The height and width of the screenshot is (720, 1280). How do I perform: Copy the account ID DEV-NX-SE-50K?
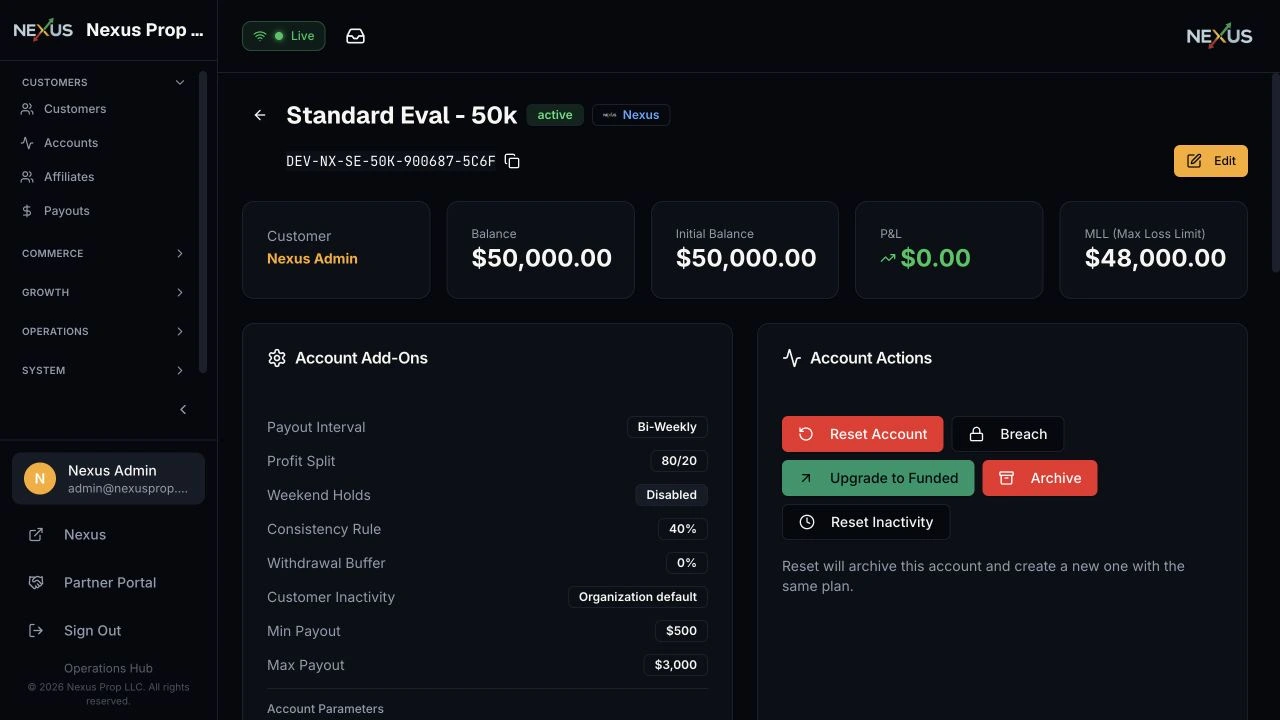point(512,161)
